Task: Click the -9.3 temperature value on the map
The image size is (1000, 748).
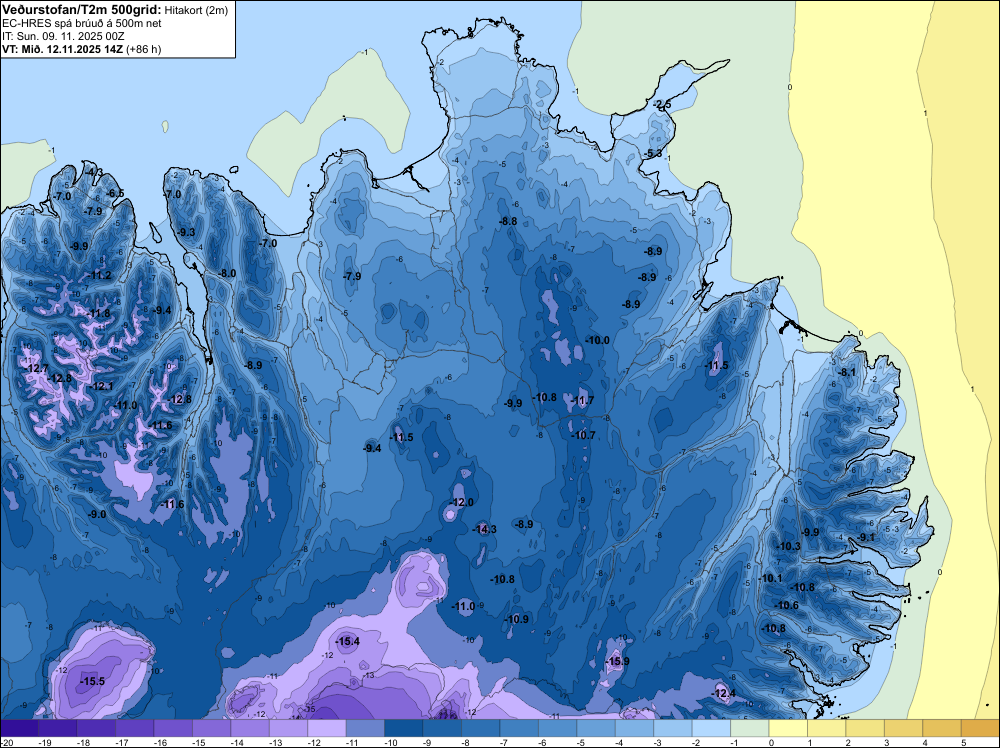Action: [x=186, y=232]
